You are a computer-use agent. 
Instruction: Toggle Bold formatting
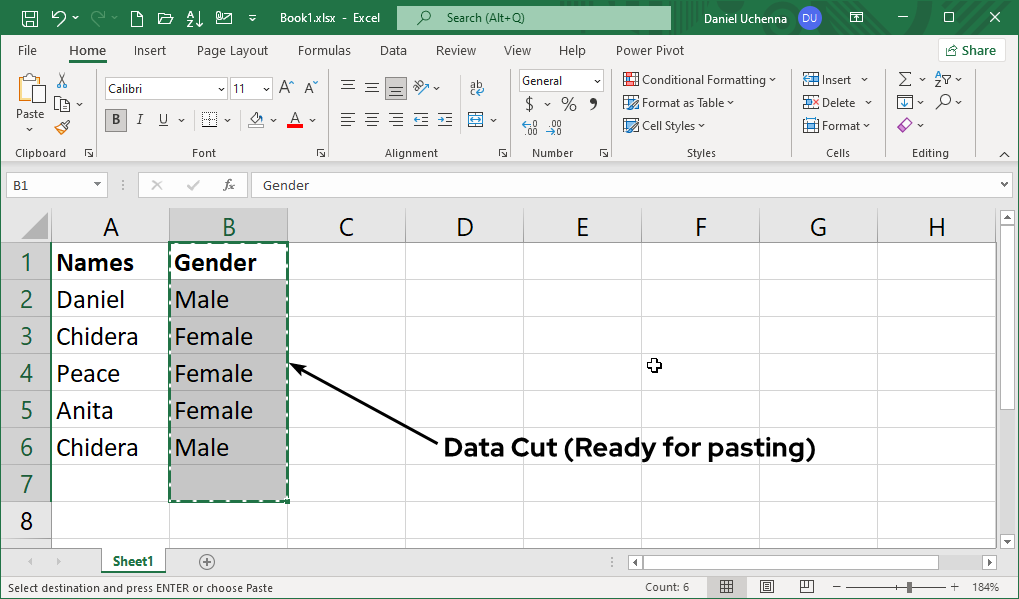[x=117, y=121]
